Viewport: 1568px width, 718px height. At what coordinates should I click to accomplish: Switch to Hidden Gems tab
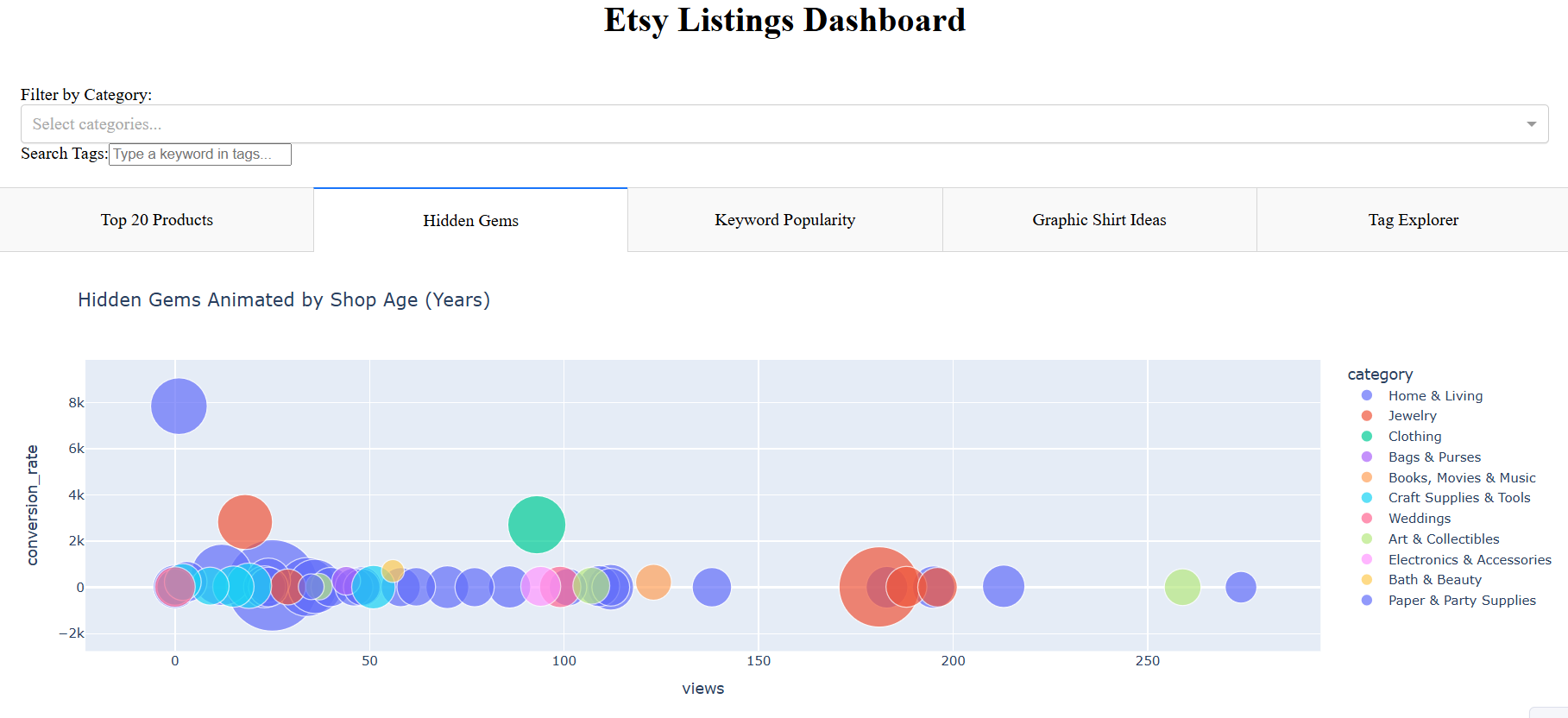click(470, 220)
